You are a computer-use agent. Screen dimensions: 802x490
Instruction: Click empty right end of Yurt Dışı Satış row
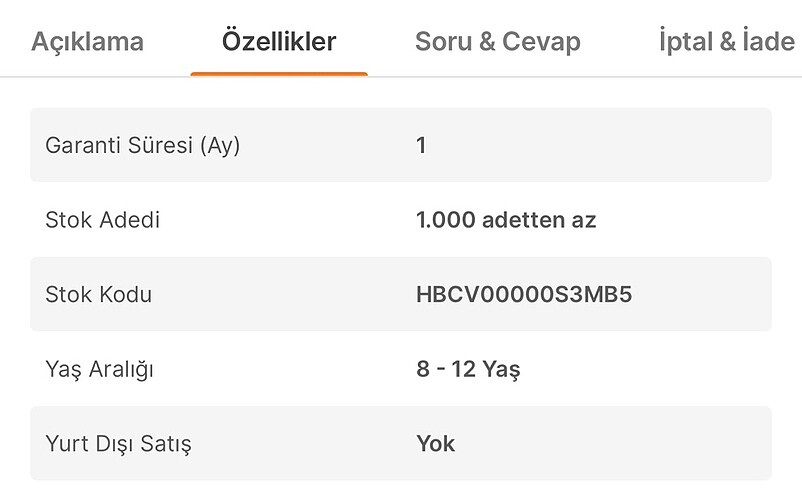[720, 443]
